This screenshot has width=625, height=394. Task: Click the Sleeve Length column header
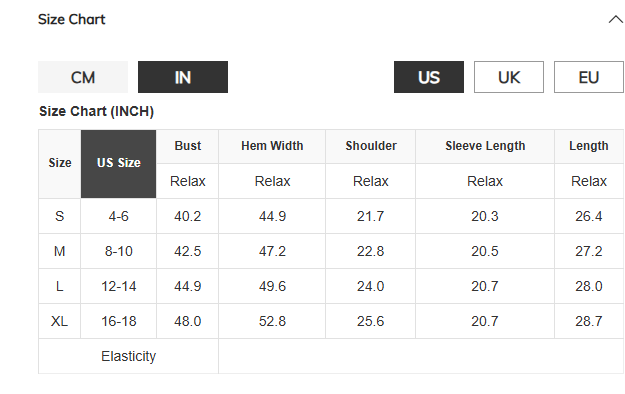click(485, 146)
